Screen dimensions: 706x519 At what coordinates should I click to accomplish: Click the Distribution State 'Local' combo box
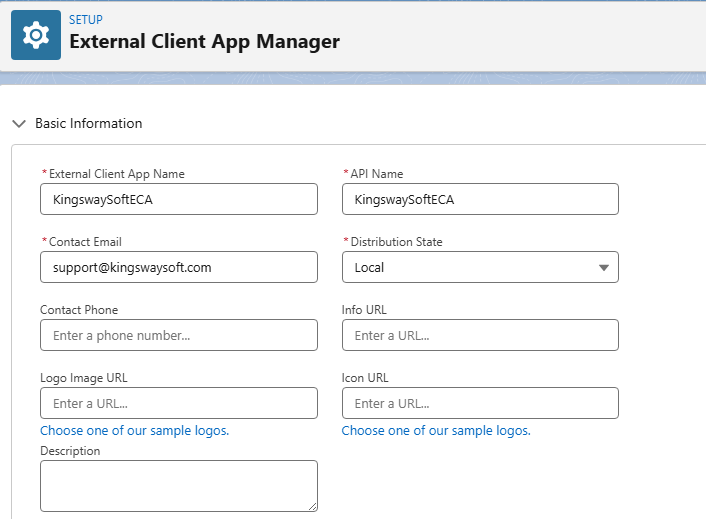click(470, 267)
